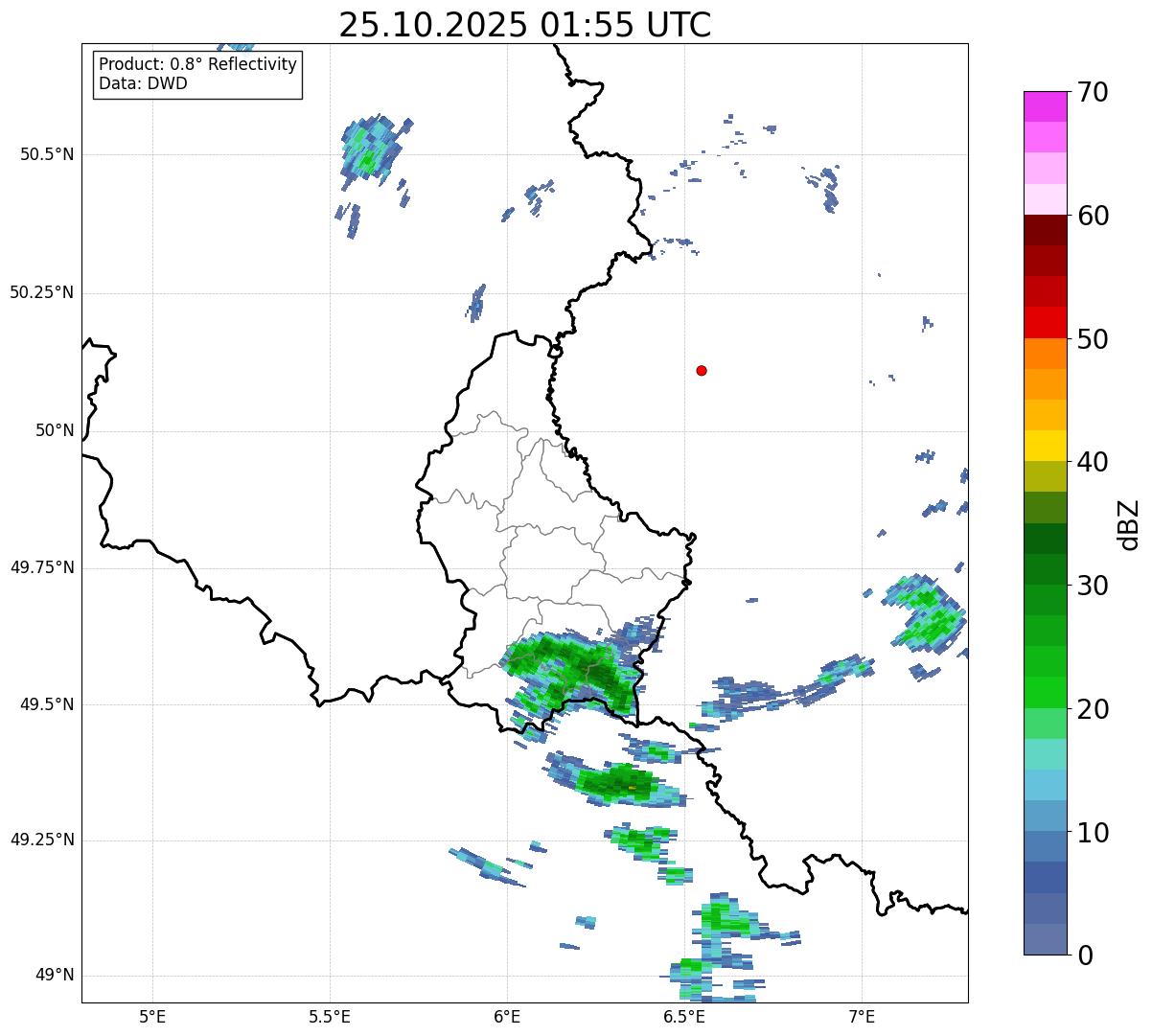Pick the yellow colorbar segment near 40
Screen dimensions: 1152x1036
click(1045, 446)
